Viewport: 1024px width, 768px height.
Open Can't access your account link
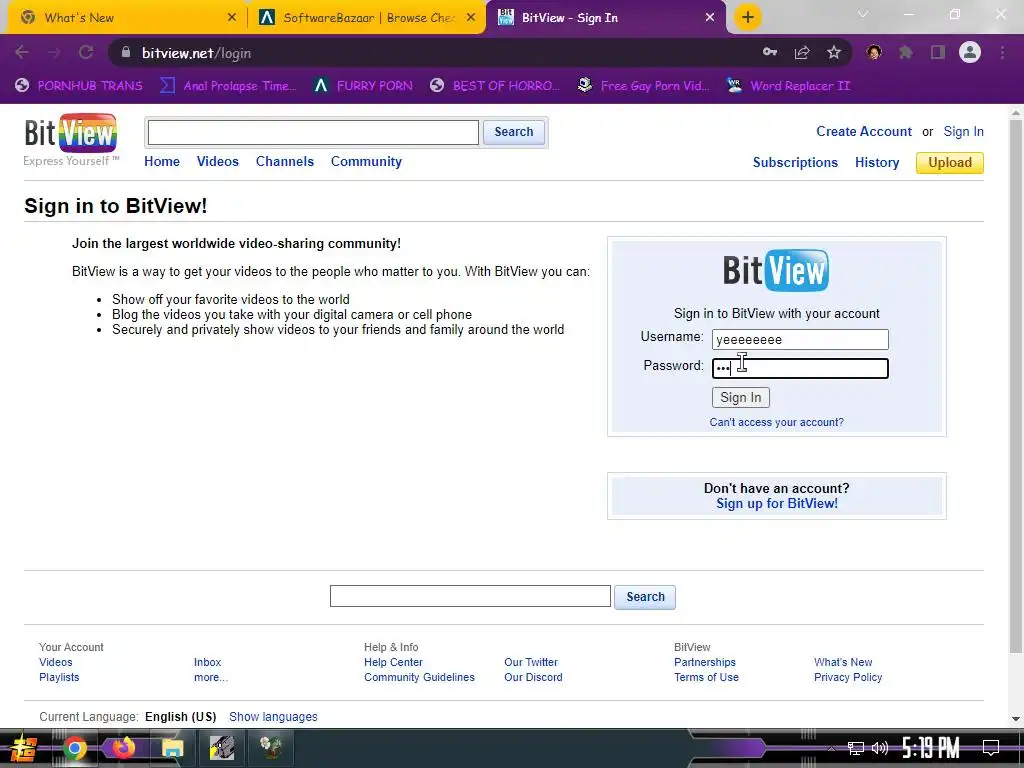[776, 423]
